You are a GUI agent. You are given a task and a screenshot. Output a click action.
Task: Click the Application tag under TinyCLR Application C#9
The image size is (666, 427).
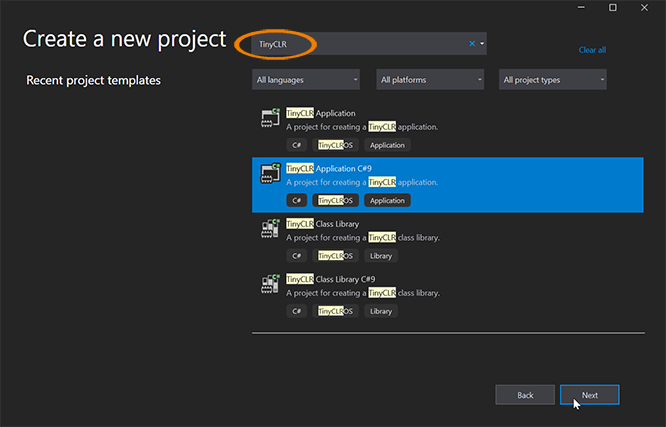[387, 200]
